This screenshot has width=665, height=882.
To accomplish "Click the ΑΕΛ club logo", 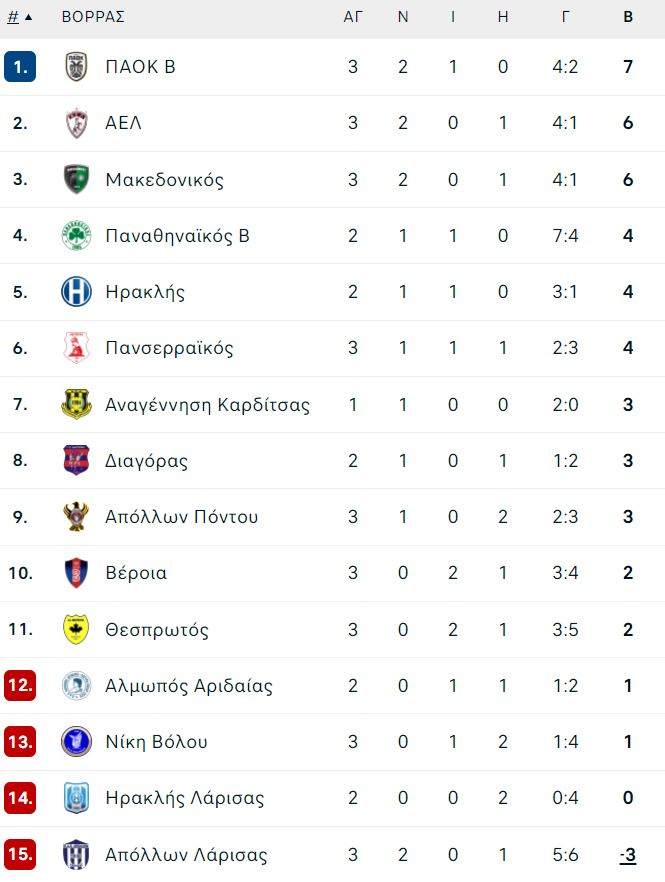I will click(77, 123).
